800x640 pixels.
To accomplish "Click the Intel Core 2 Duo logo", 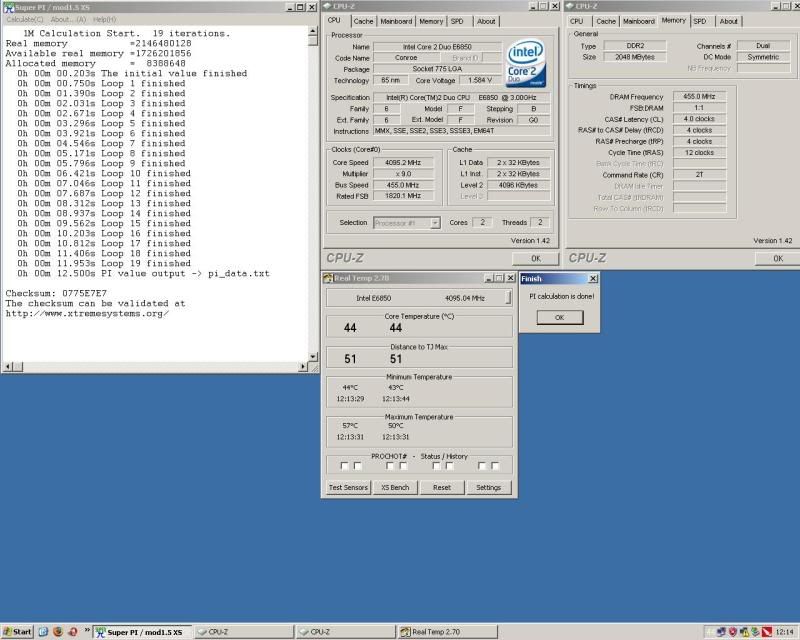I will click(x=526, y=63).
